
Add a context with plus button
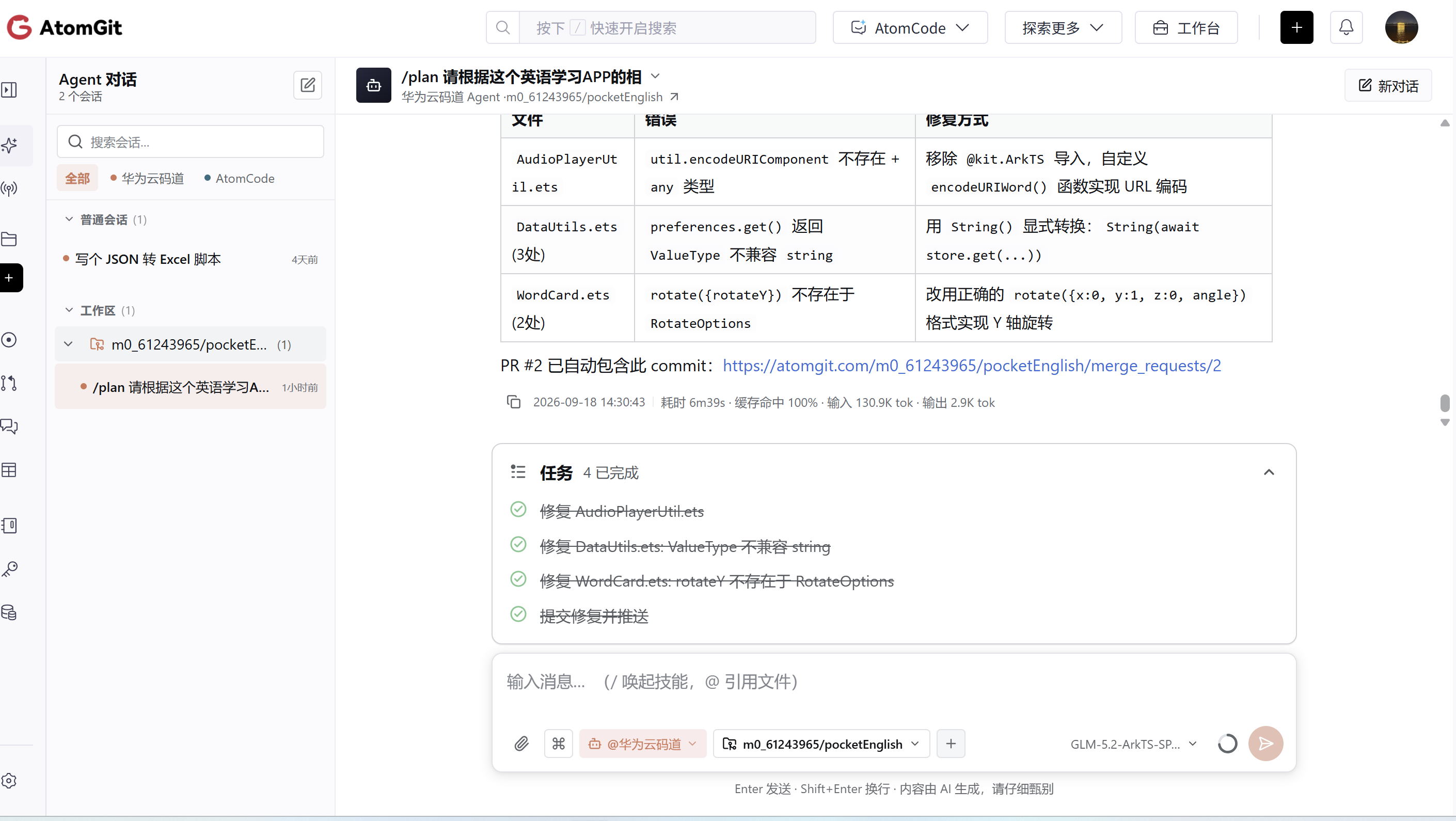click(x=951, y=743)
